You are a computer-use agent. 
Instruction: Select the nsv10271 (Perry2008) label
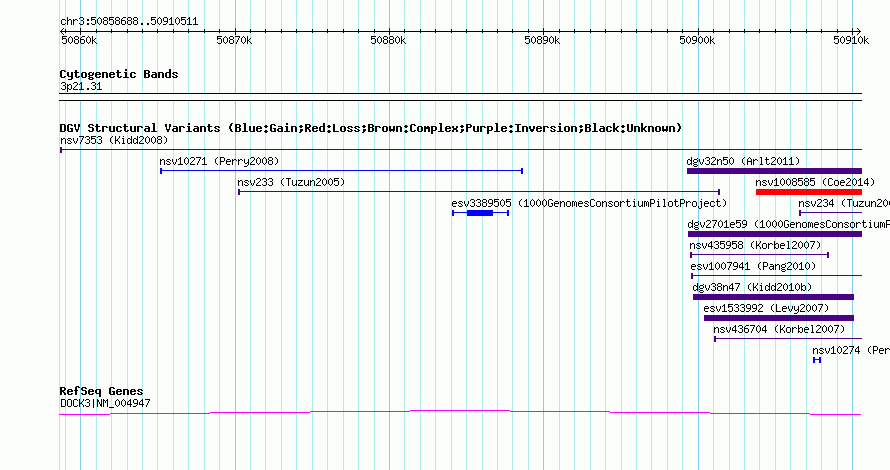coord(219,161)
